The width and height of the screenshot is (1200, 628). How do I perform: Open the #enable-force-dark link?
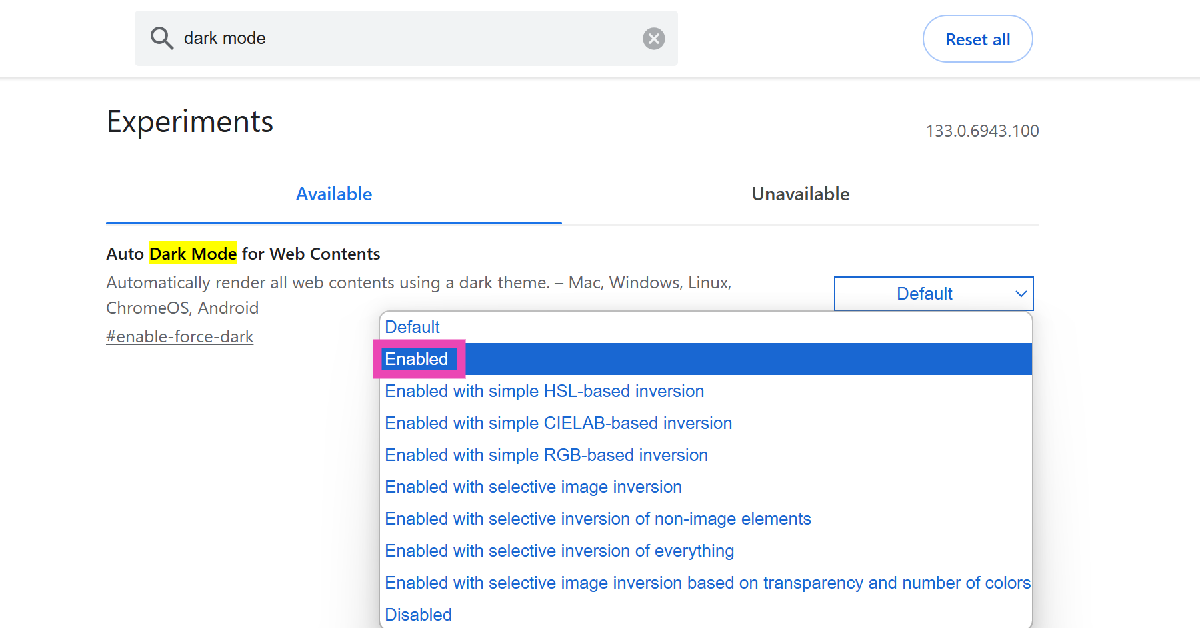tap(180, 337)
